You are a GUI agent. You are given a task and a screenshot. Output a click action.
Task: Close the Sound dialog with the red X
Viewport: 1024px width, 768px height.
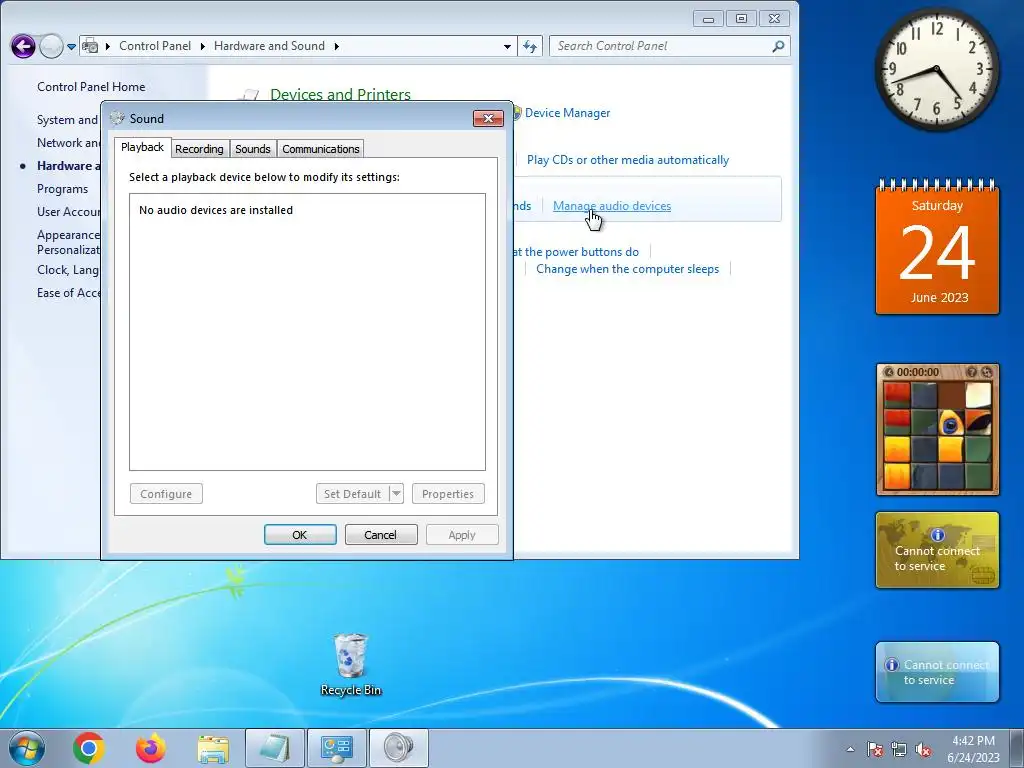(488, 118)
